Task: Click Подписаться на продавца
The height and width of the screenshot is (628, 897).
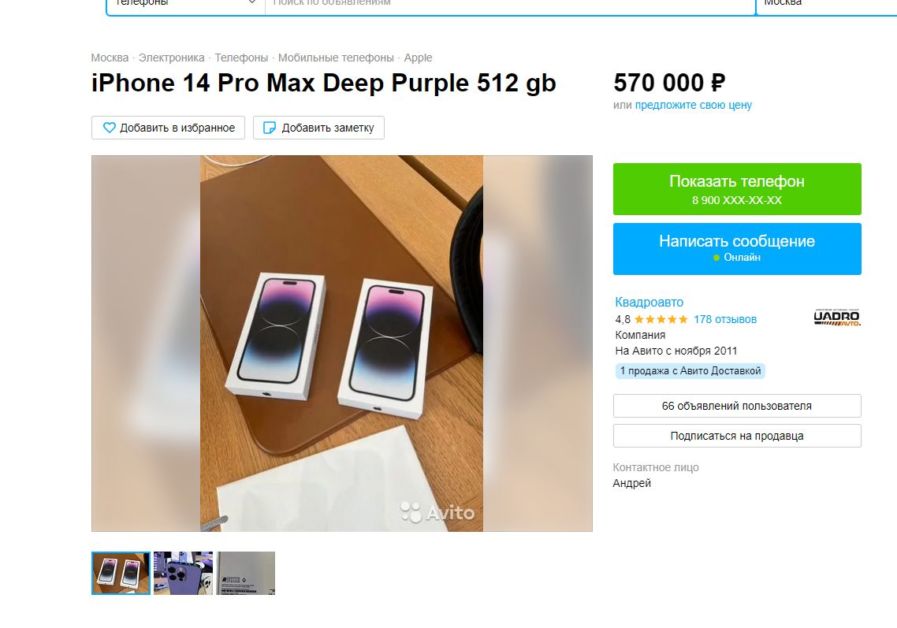Action: pos(737,436)
